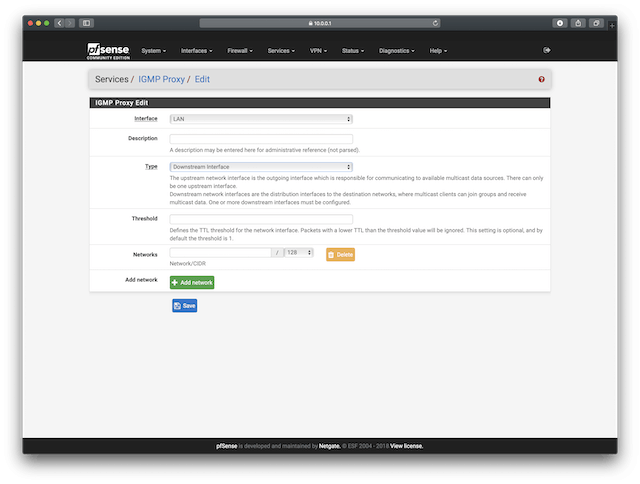Open the Status menu
The height and width of the screenshot is (484, 640).
point(353,51)
